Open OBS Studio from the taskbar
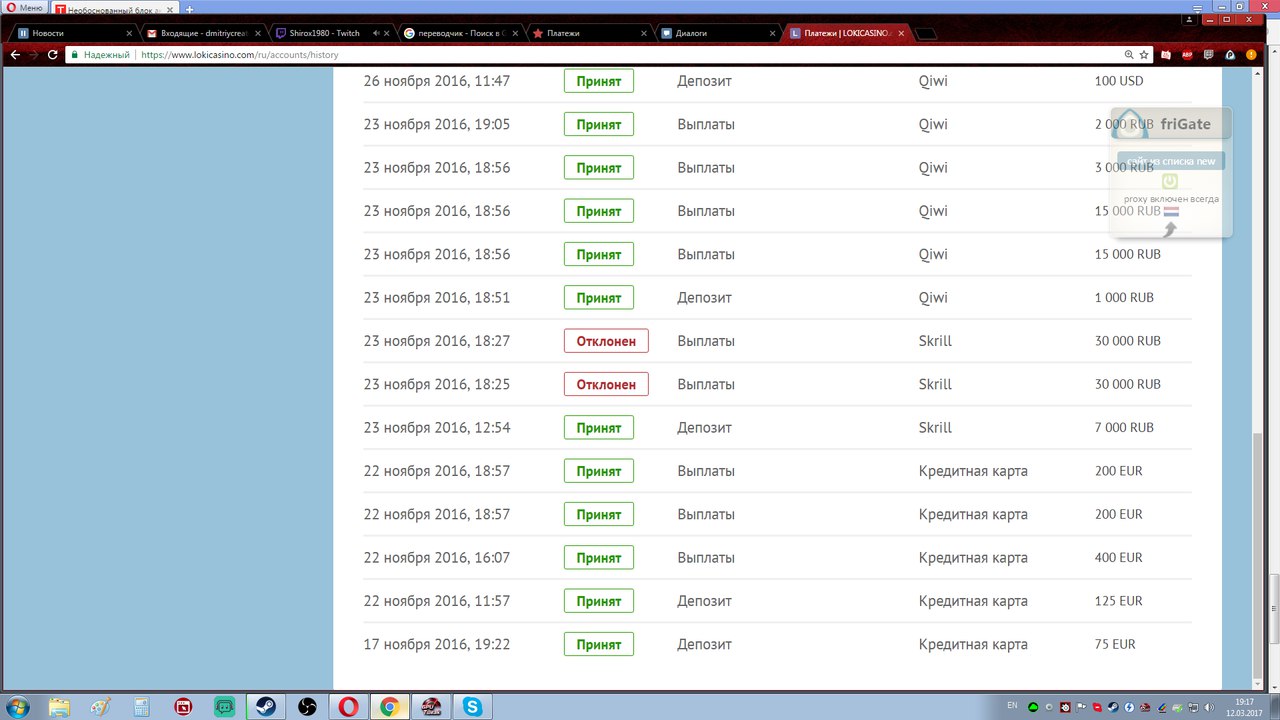The image size is (1280, 720). tap(306, 707)
